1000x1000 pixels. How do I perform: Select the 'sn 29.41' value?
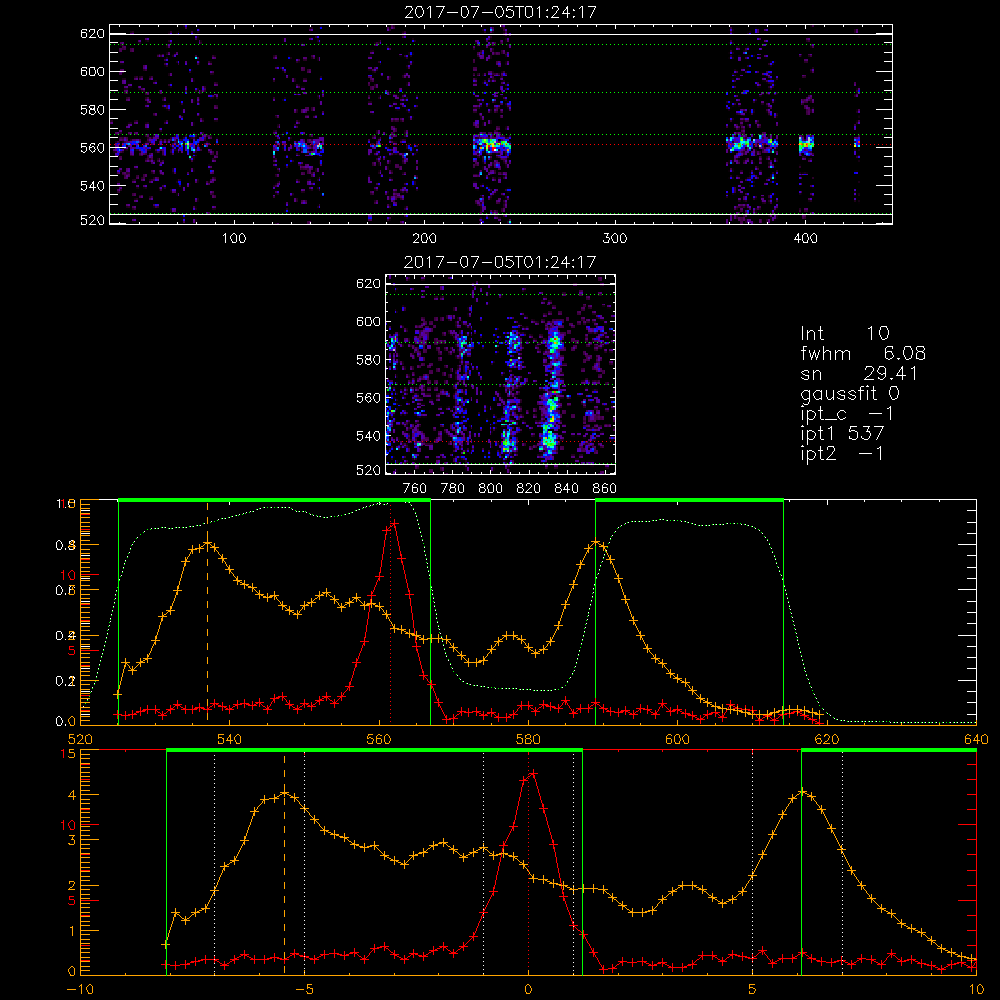pos(859,373)
